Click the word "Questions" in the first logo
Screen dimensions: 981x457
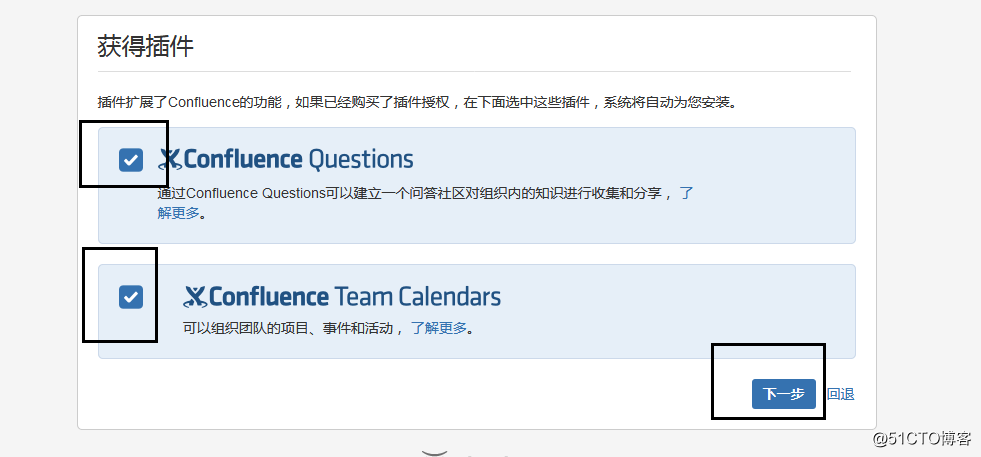pyautogui.click(x=360, y=159)
